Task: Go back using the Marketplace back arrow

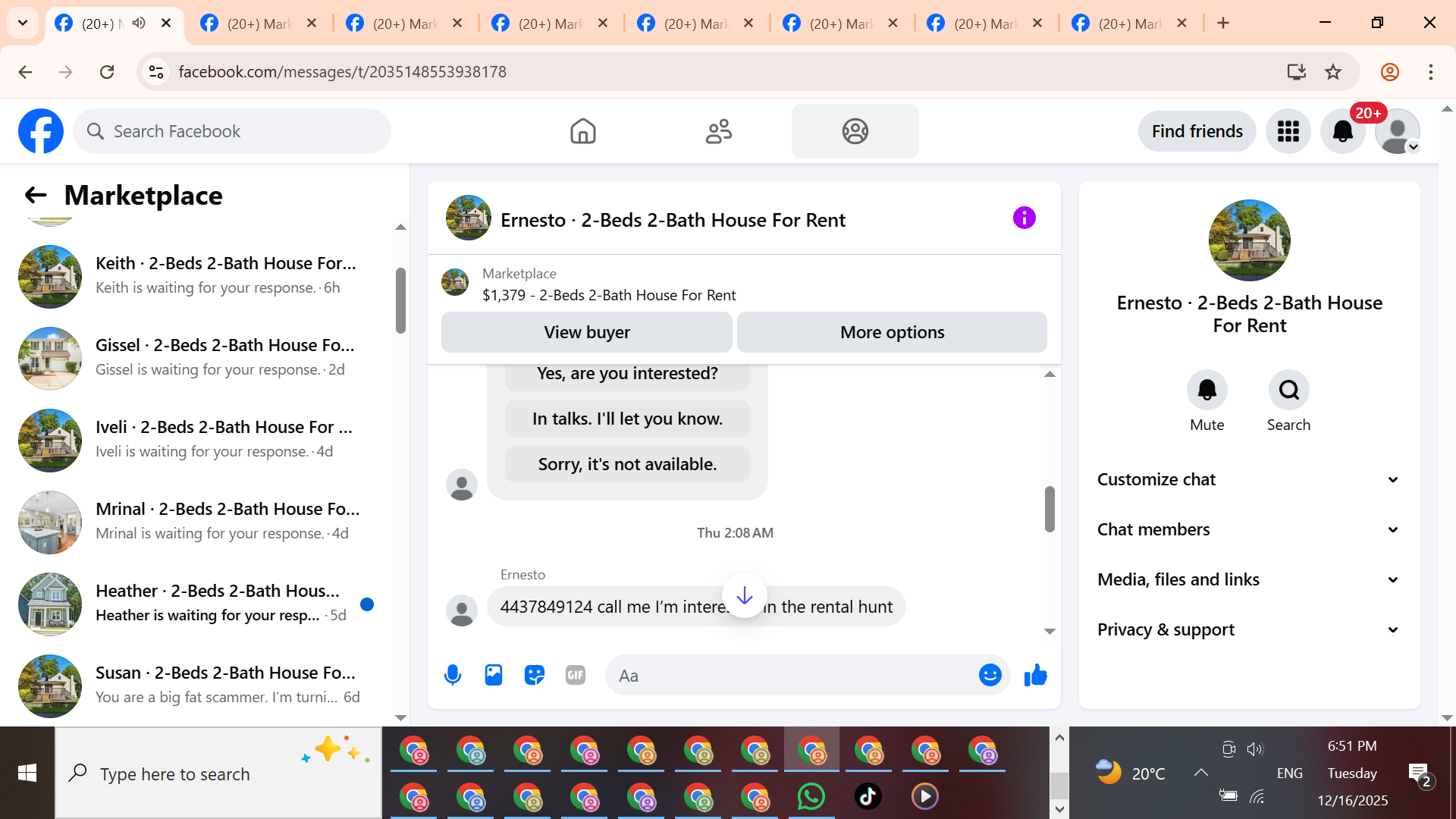Action: click(36, 196)
